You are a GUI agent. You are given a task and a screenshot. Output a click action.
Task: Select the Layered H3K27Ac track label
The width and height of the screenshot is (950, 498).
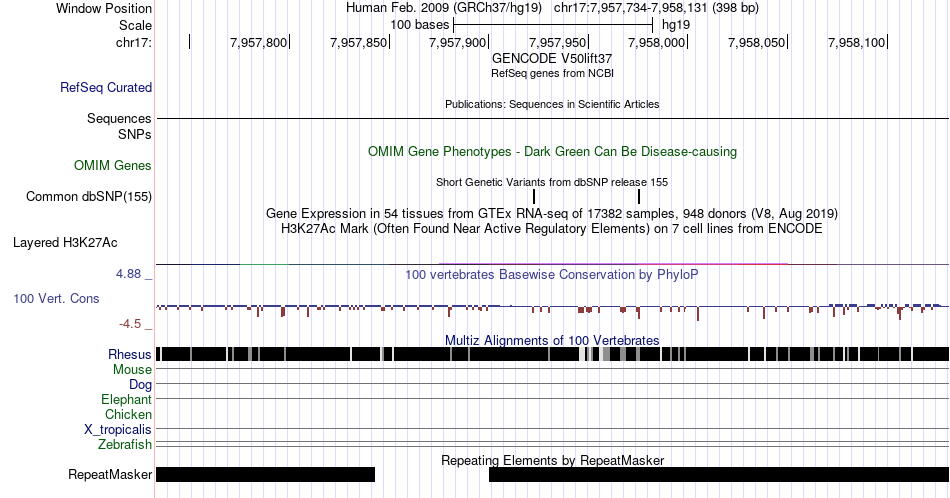coord(65,242)
